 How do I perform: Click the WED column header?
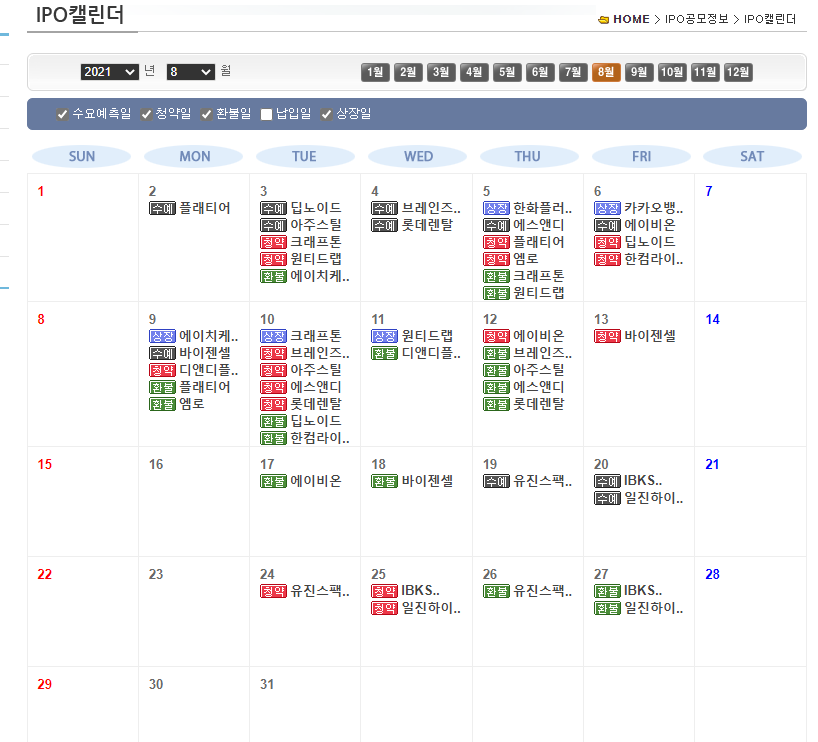click(x=418, y=157)
